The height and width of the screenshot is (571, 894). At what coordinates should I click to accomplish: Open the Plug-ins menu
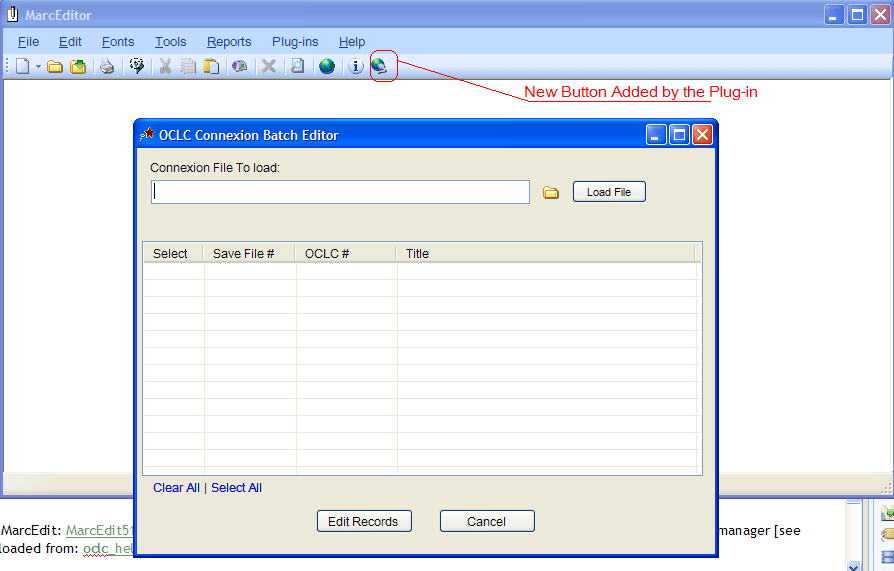[295, 42]
